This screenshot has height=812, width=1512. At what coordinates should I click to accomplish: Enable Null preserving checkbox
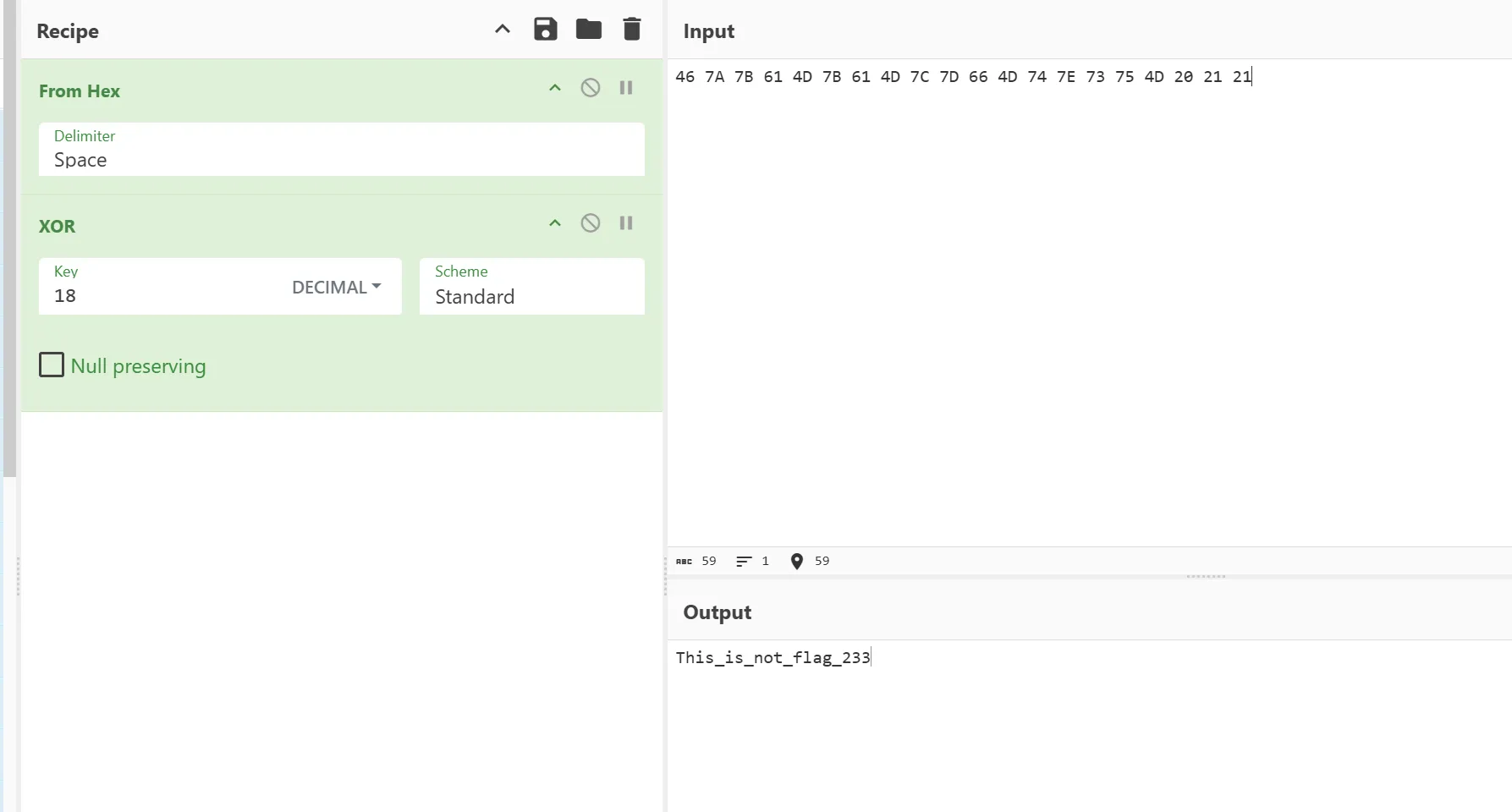(x=52, y=365)
